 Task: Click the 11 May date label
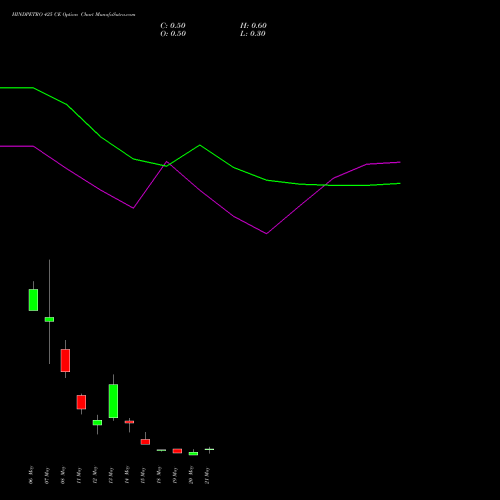79,475
